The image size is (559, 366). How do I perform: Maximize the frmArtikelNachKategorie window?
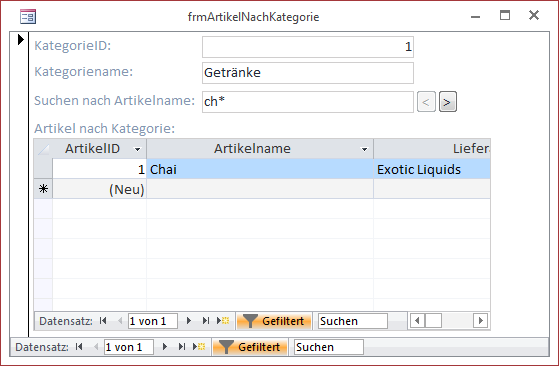pyautogui.click(x=505, y=15)
